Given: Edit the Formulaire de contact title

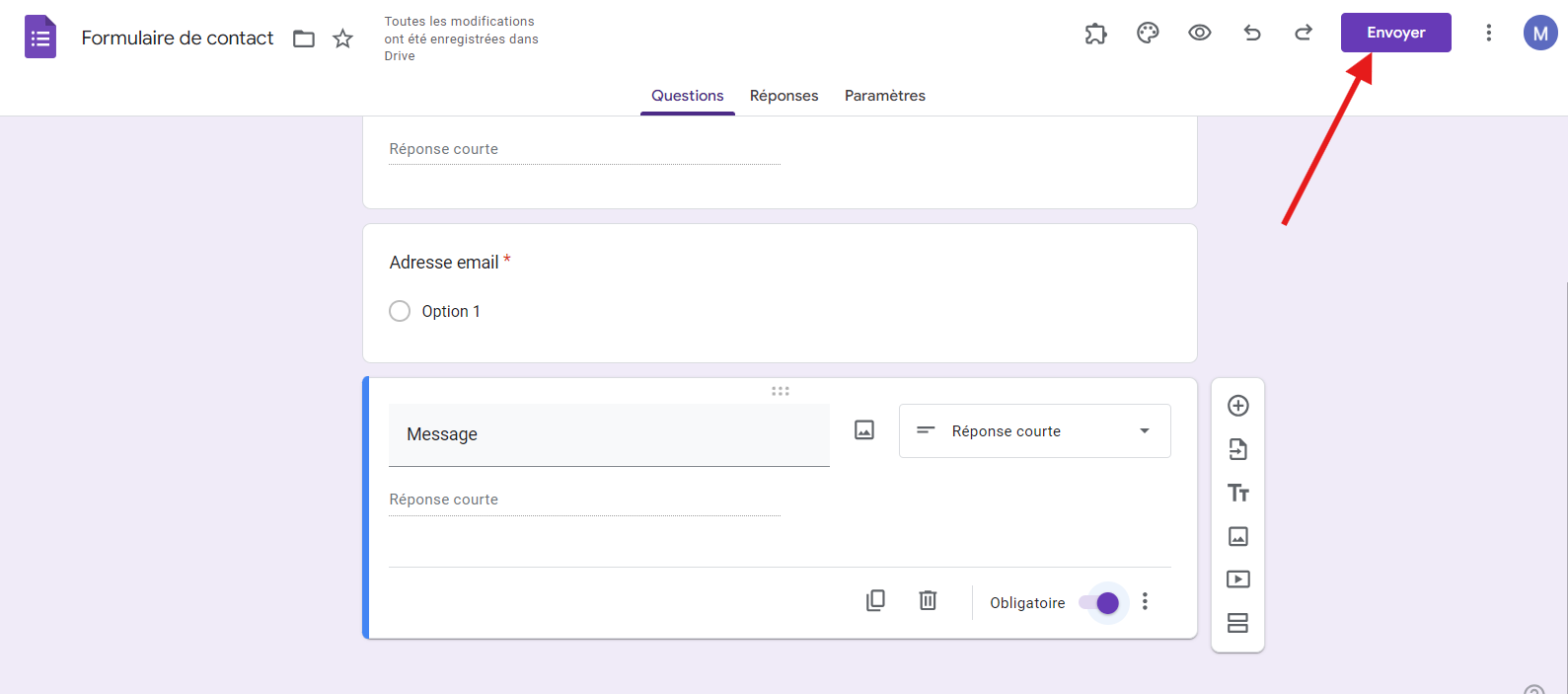Looking at the screenshot, I should (178, 38).
